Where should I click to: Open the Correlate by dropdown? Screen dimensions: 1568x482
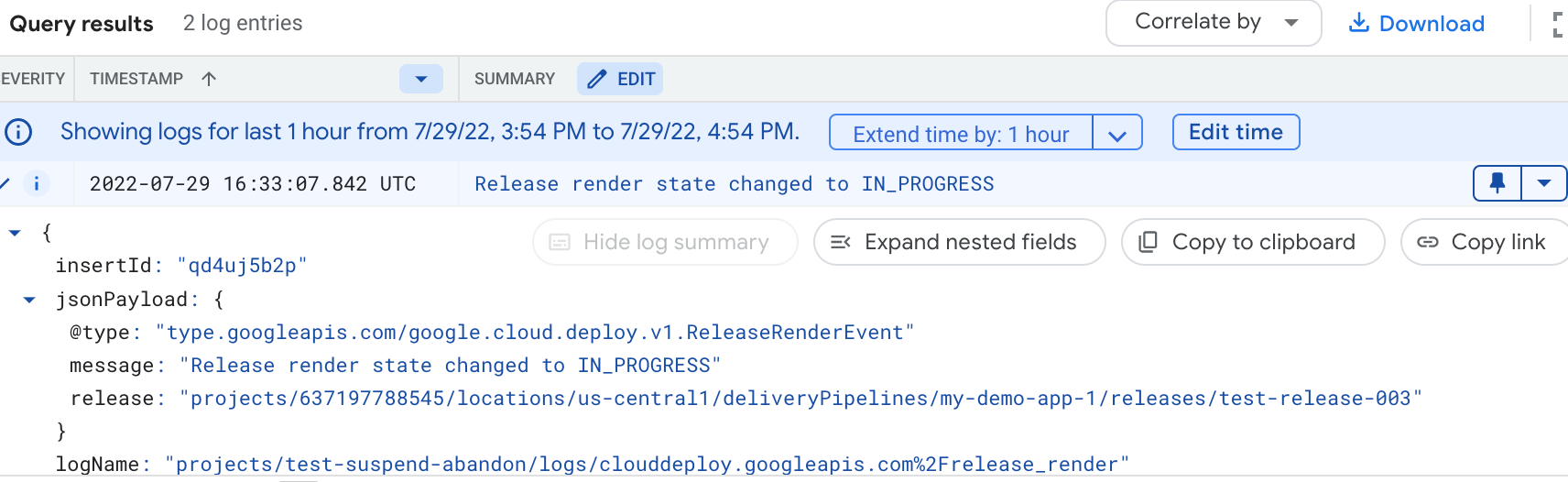1213,23
